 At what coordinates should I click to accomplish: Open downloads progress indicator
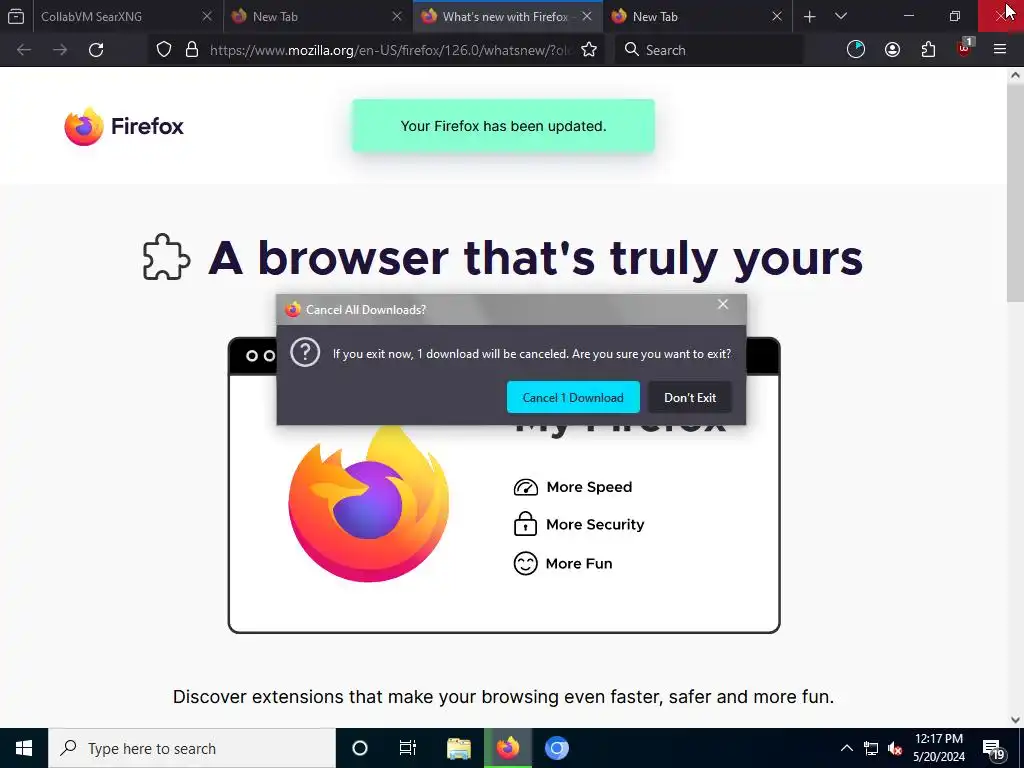tap(856, 50)
